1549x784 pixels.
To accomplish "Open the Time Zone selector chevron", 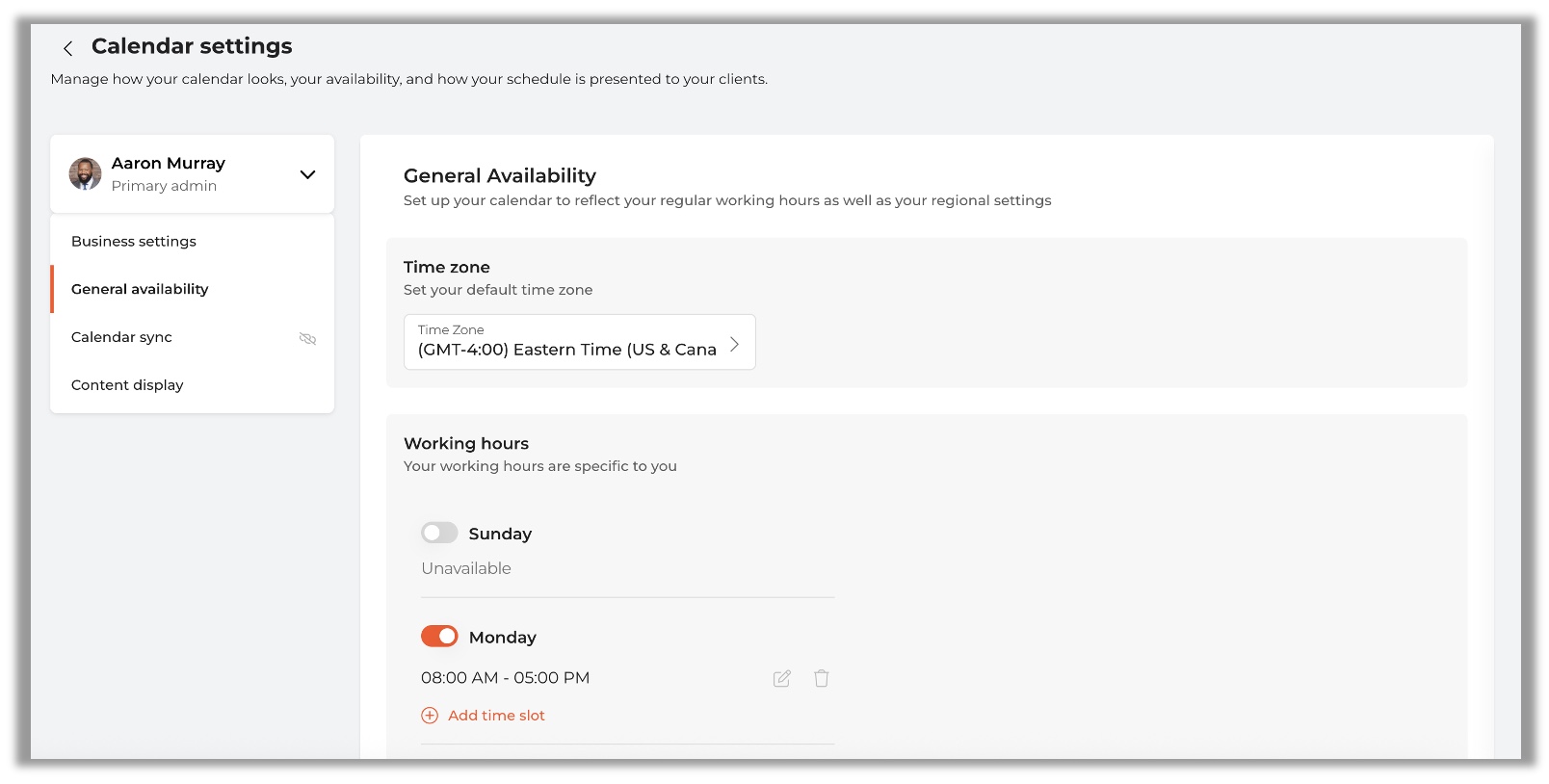I will (x=734, y=344).
